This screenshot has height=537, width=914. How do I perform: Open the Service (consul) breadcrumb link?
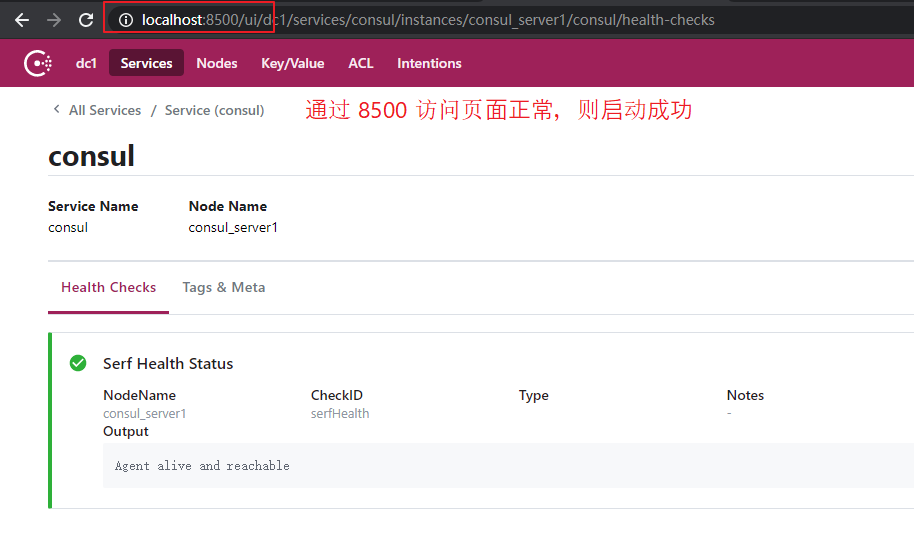(x=215, y=110)
